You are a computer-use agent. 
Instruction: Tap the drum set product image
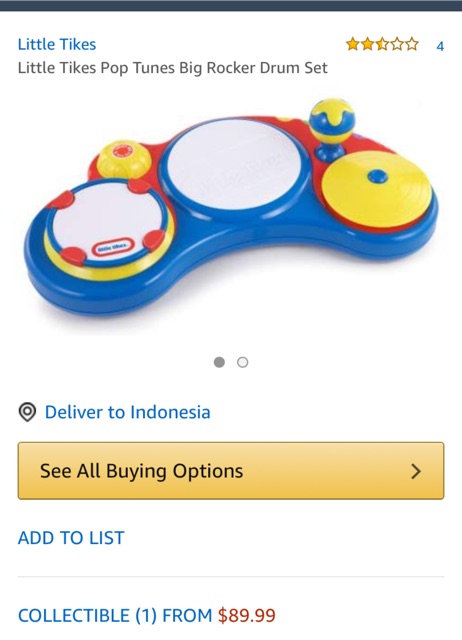point(231,209)
